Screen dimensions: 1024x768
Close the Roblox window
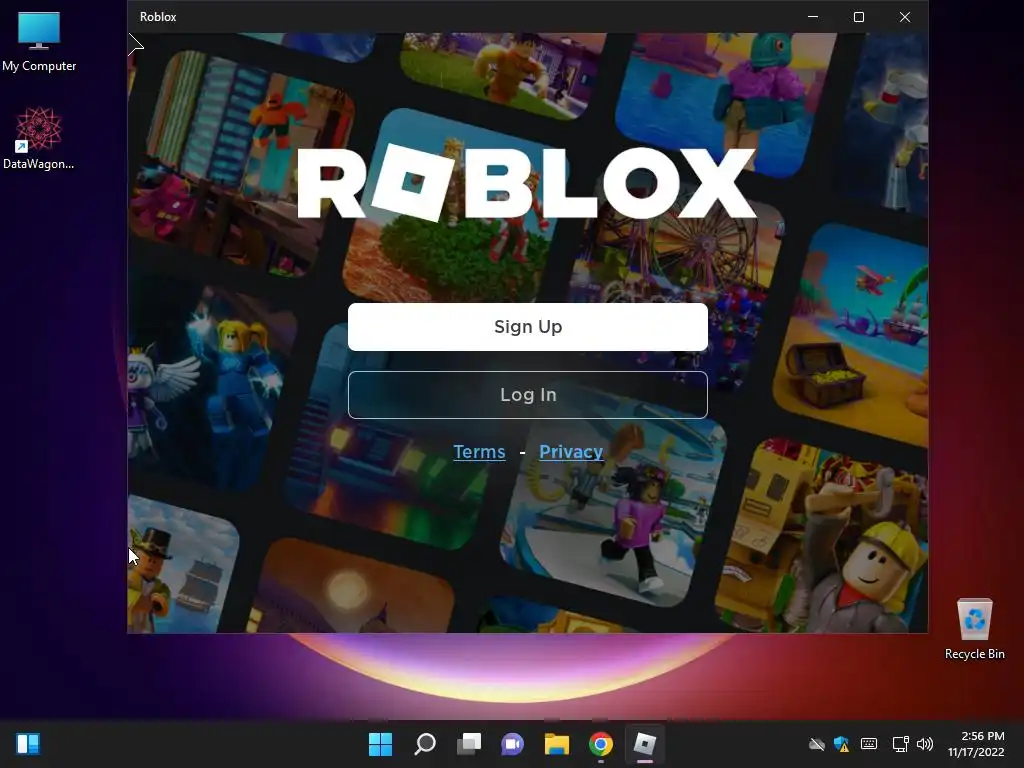tap(904, 17)
